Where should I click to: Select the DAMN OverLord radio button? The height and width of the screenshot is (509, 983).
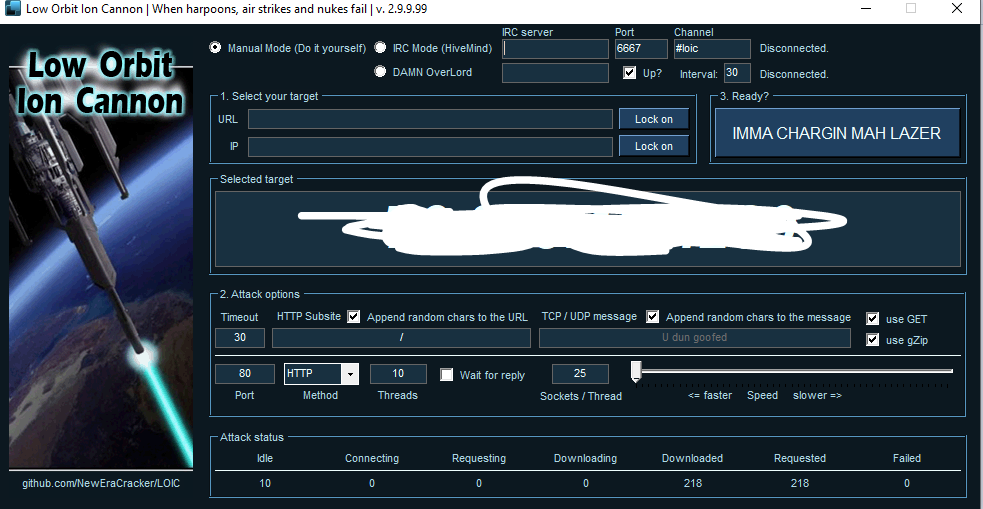(x=380, y=71)
